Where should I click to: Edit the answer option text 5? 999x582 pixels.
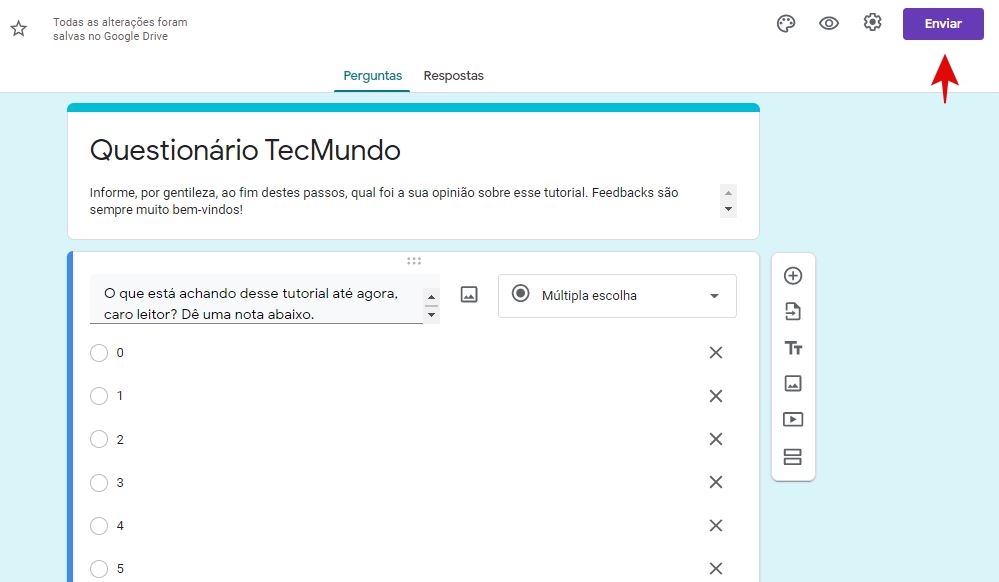120,569
